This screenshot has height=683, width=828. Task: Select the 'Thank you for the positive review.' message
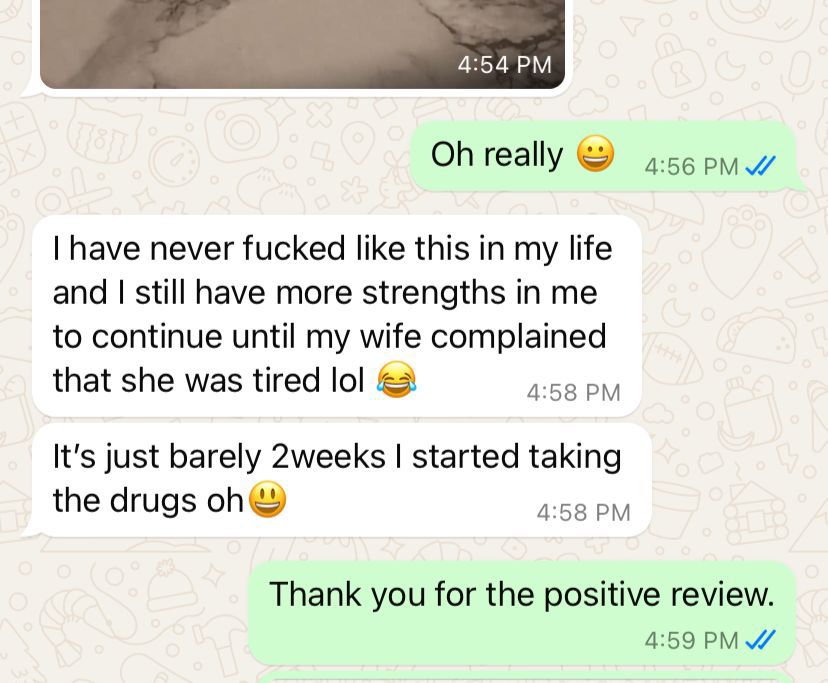(522, 613)
